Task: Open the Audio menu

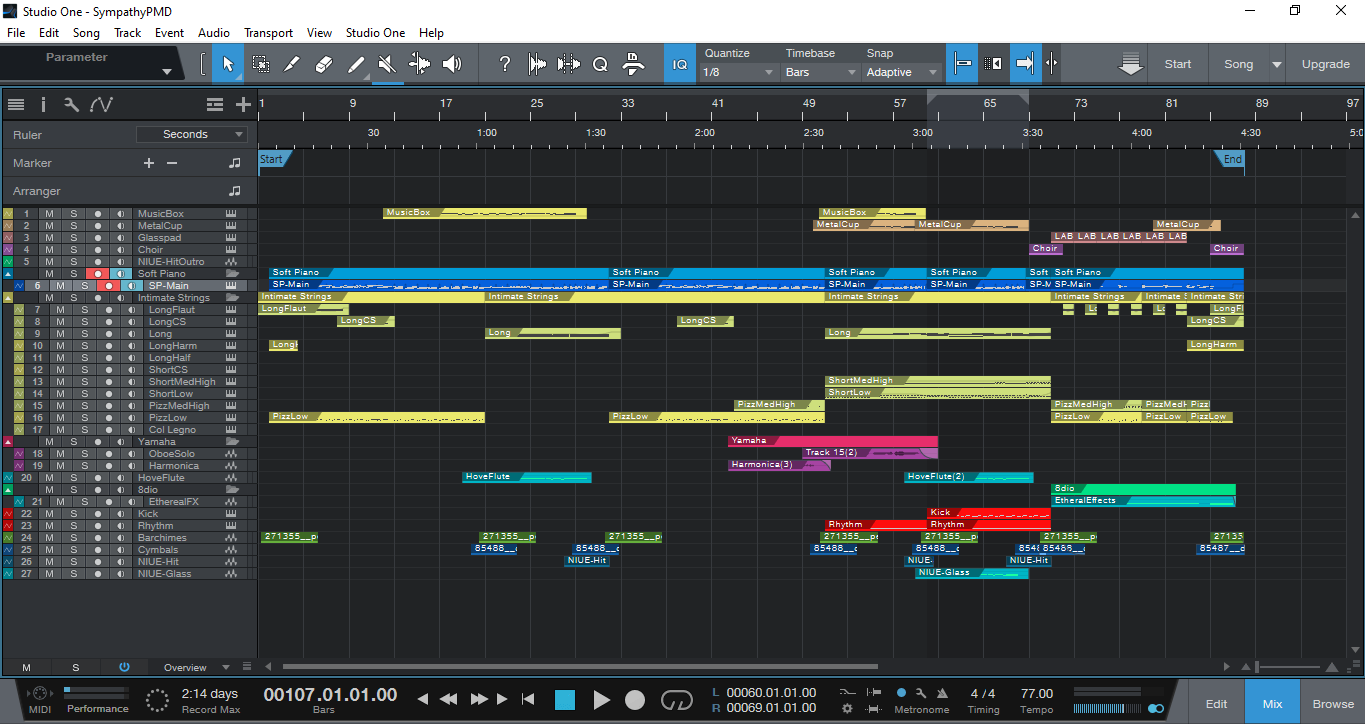Action: (214, 33)
